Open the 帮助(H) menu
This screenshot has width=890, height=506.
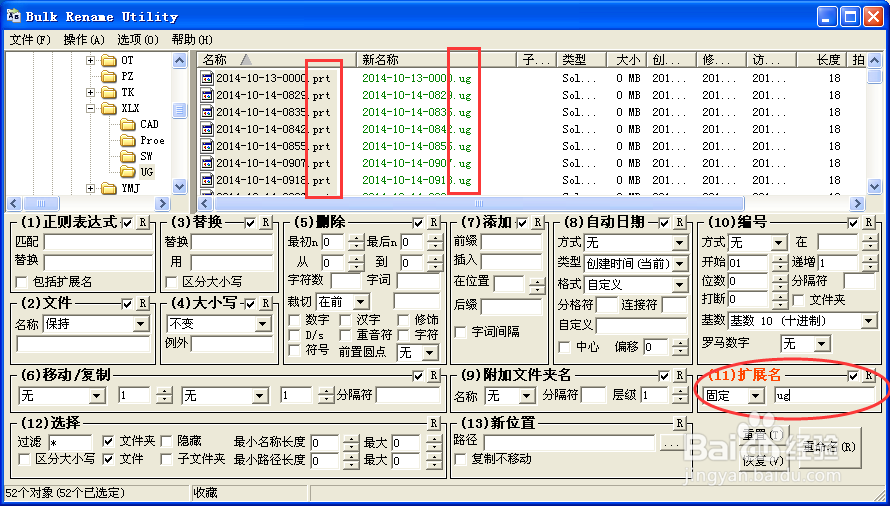(192, 40)
